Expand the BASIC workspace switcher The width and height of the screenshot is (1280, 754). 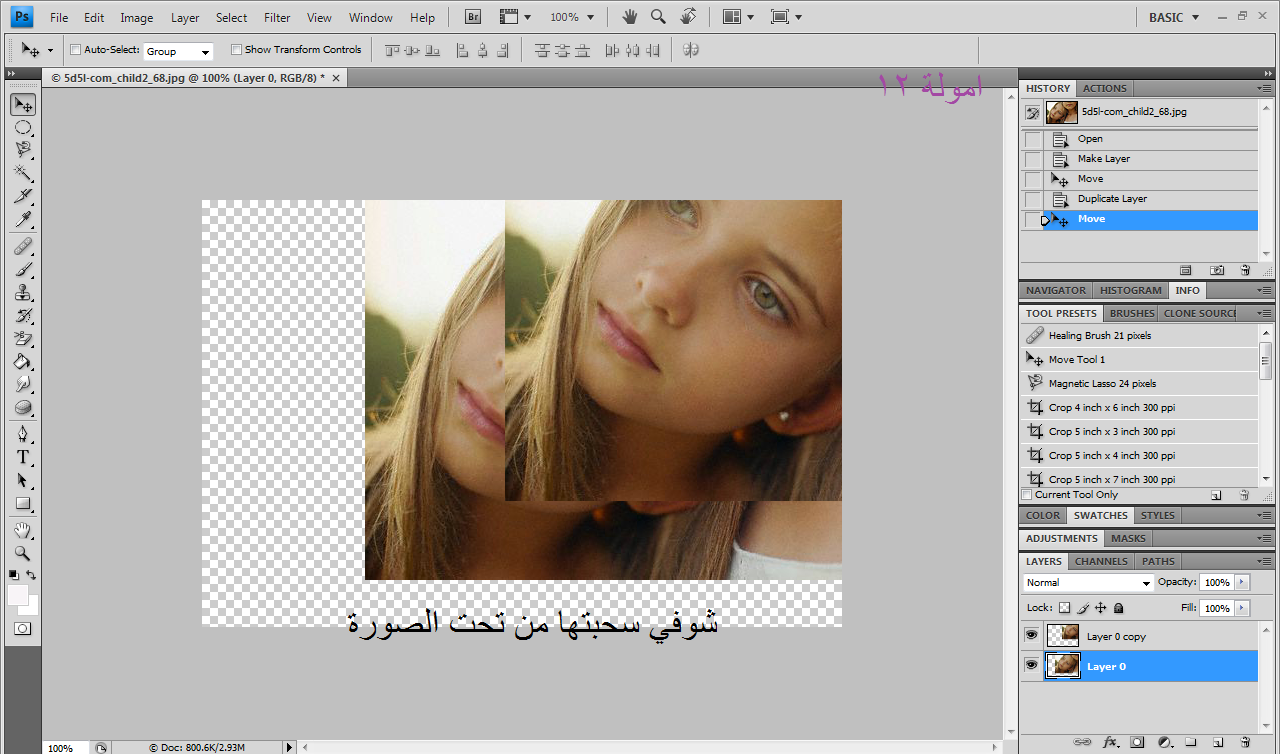[1174, 17]
